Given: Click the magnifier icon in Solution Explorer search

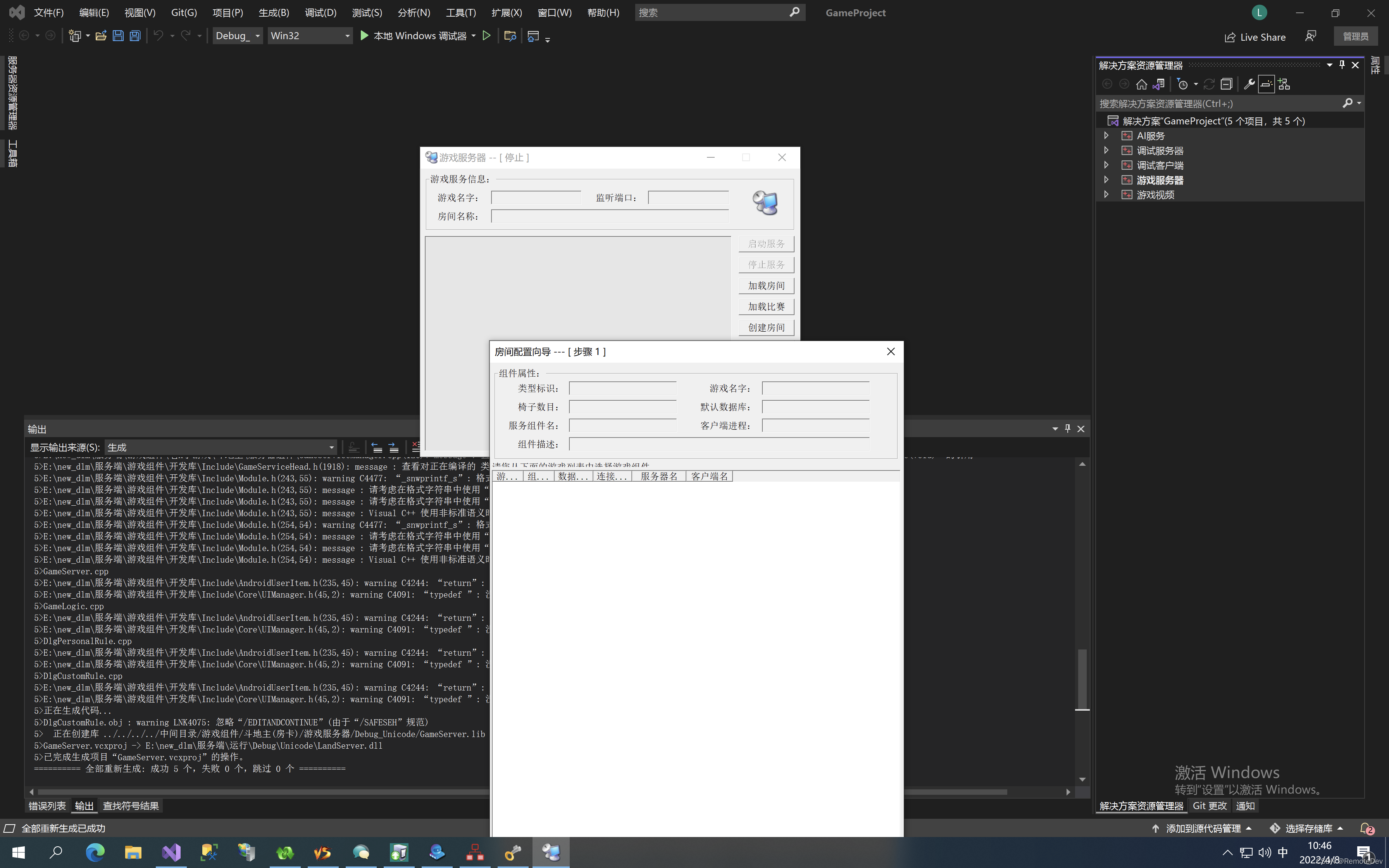Looking at the screenshot, I should (1347, 103).
